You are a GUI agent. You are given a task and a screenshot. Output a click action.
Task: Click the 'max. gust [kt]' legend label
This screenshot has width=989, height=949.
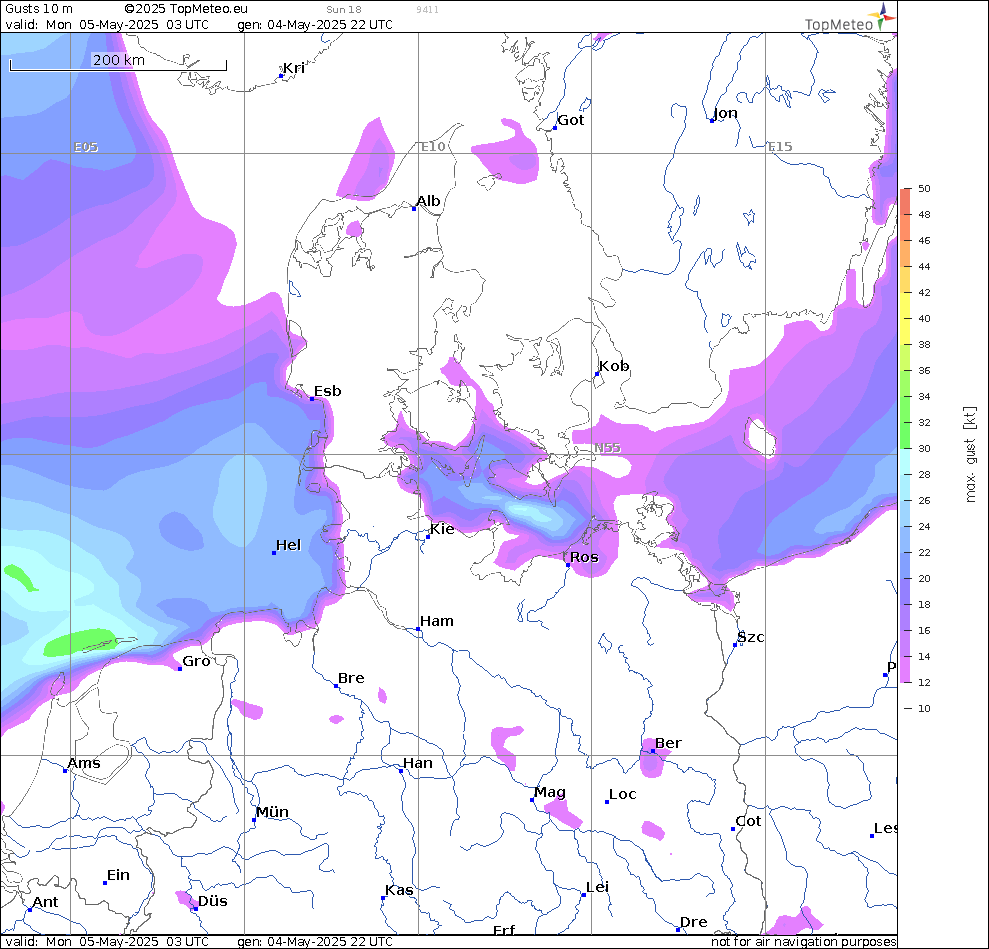point(970,455)
